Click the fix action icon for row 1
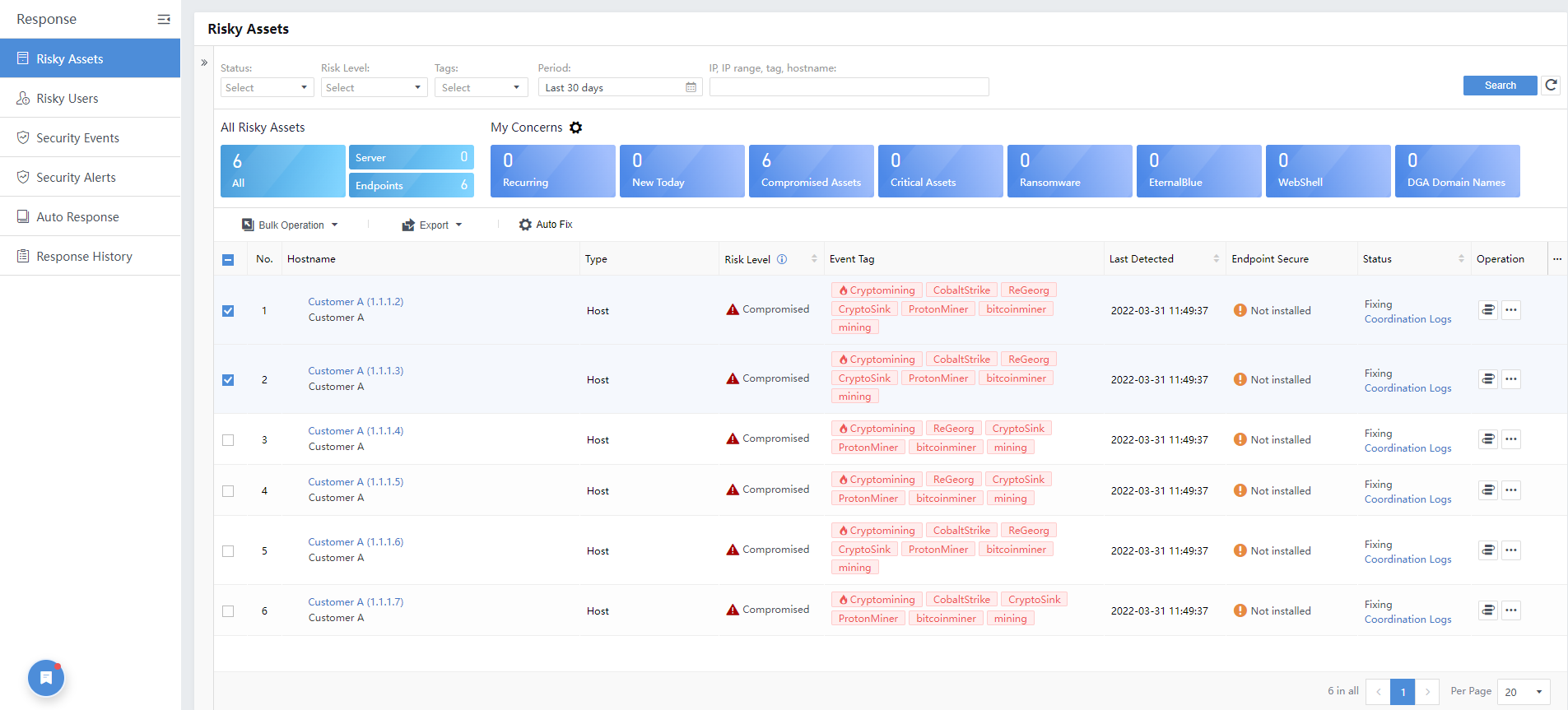 click(1487, 310)
